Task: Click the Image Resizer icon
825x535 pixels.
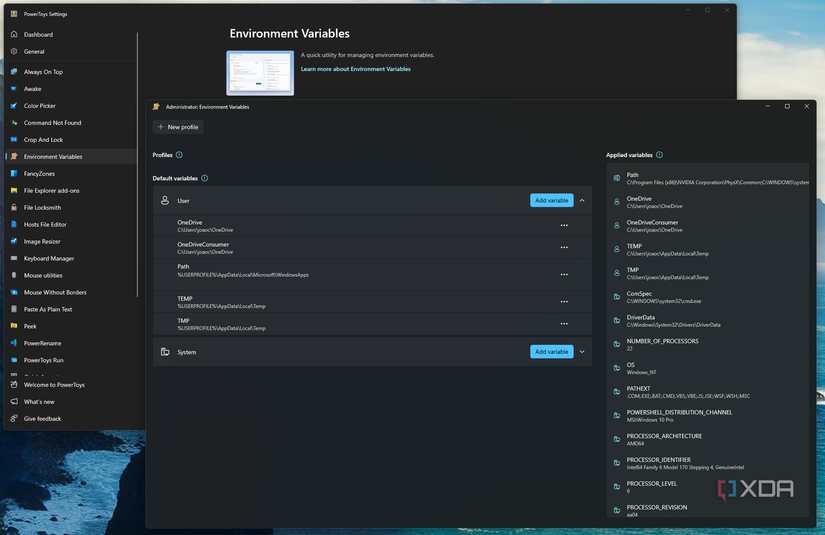Action: 14,241
